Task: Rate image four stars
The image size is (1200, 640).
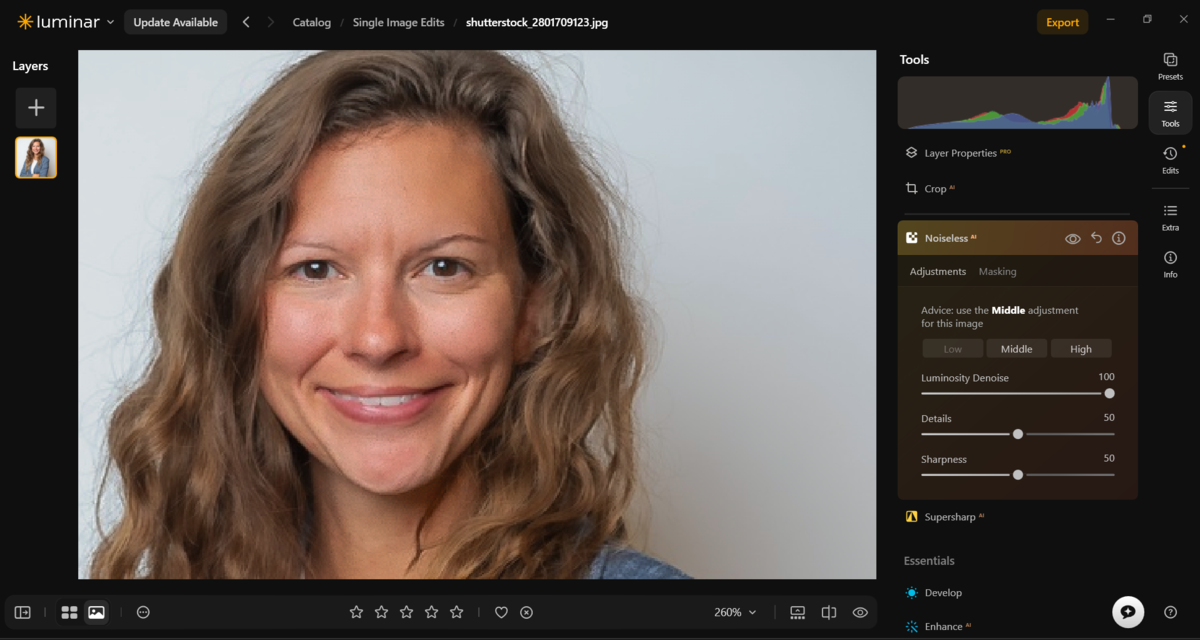Action: pos(431,612)
